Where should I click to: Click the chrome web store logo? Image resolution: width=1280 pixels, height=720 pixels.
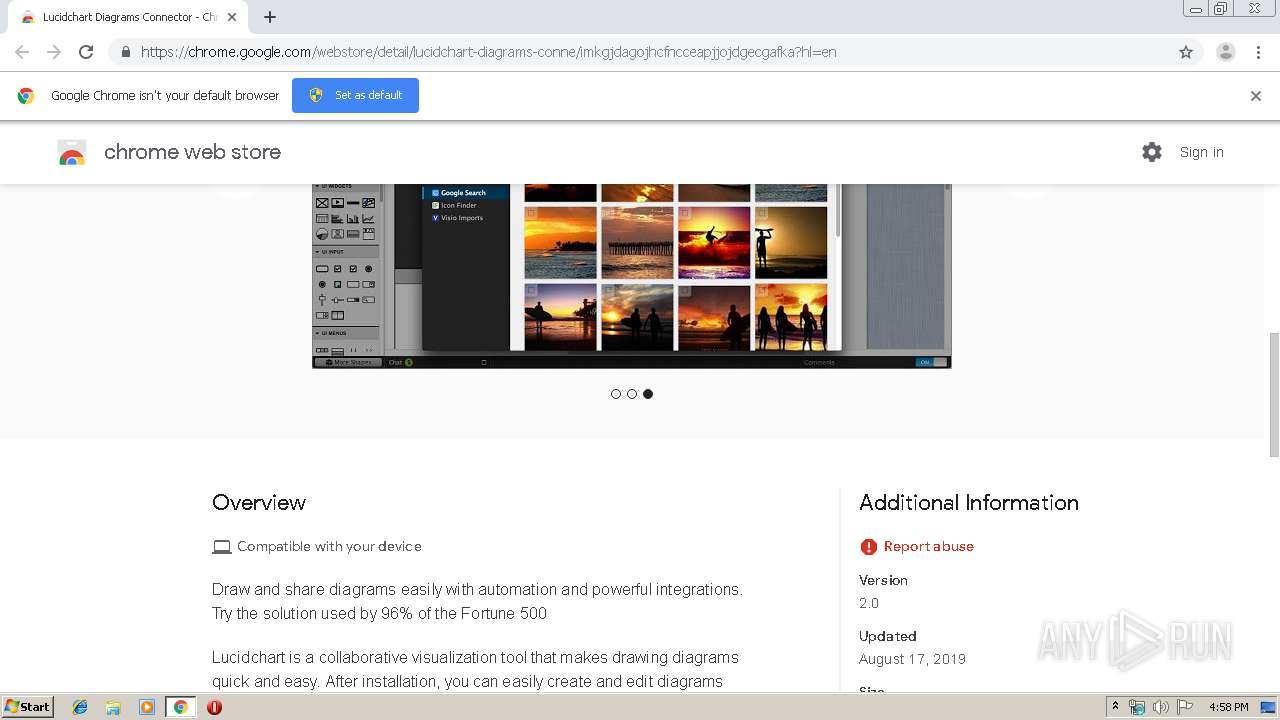pyautogui.click(x=72, y=152)
